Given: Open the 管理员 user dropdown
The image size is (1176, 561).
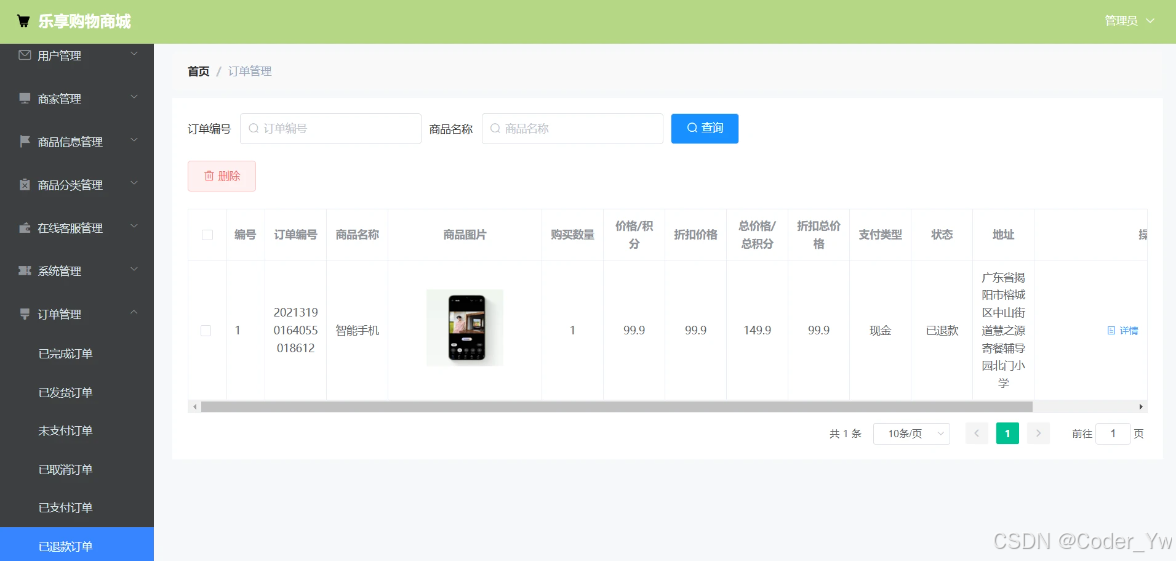Looking at the screenshot, I should [1130, 21].
